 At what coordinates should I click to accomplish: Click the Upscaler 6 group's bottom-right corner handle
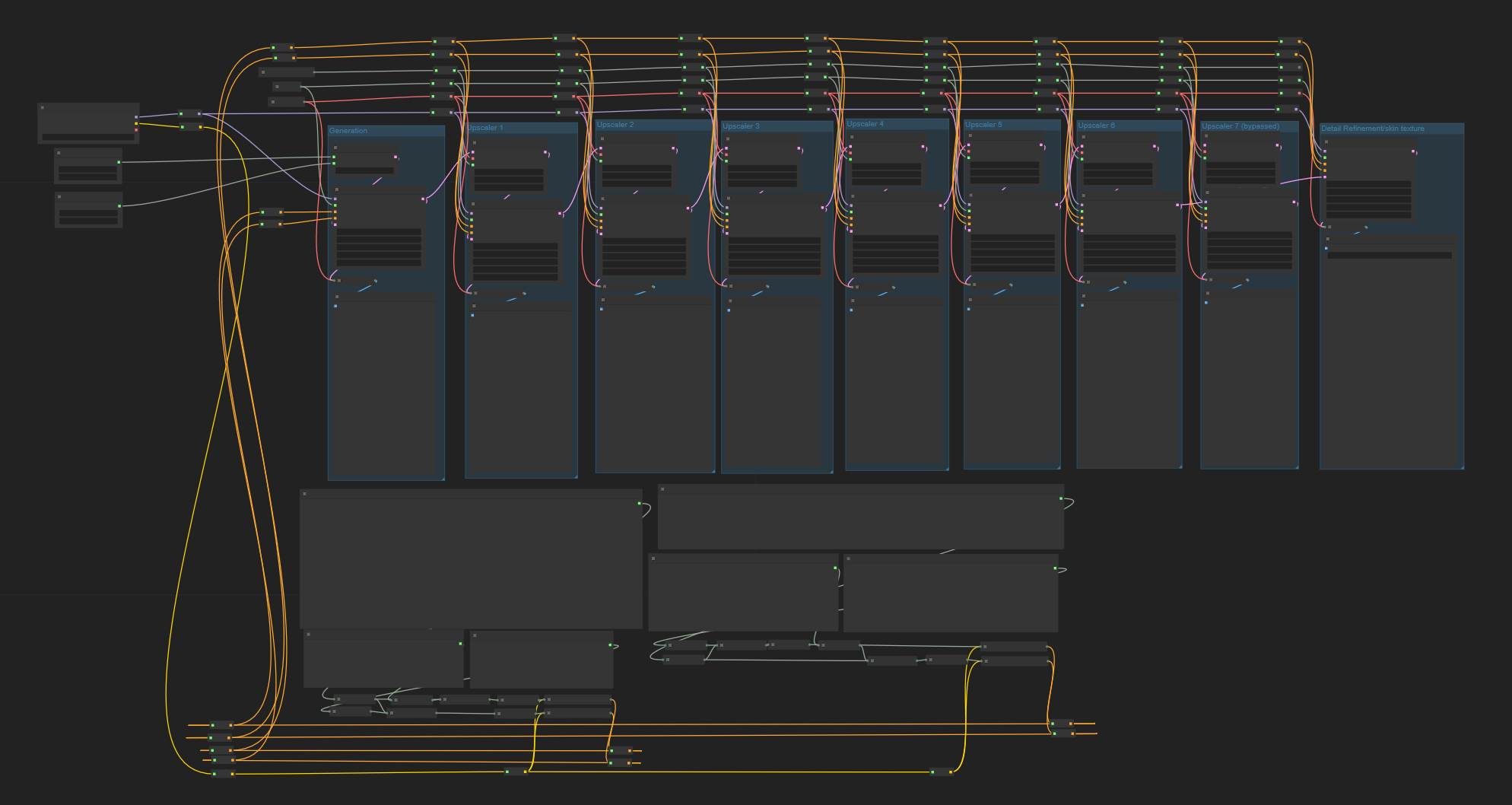click(x=1180, y=466)
